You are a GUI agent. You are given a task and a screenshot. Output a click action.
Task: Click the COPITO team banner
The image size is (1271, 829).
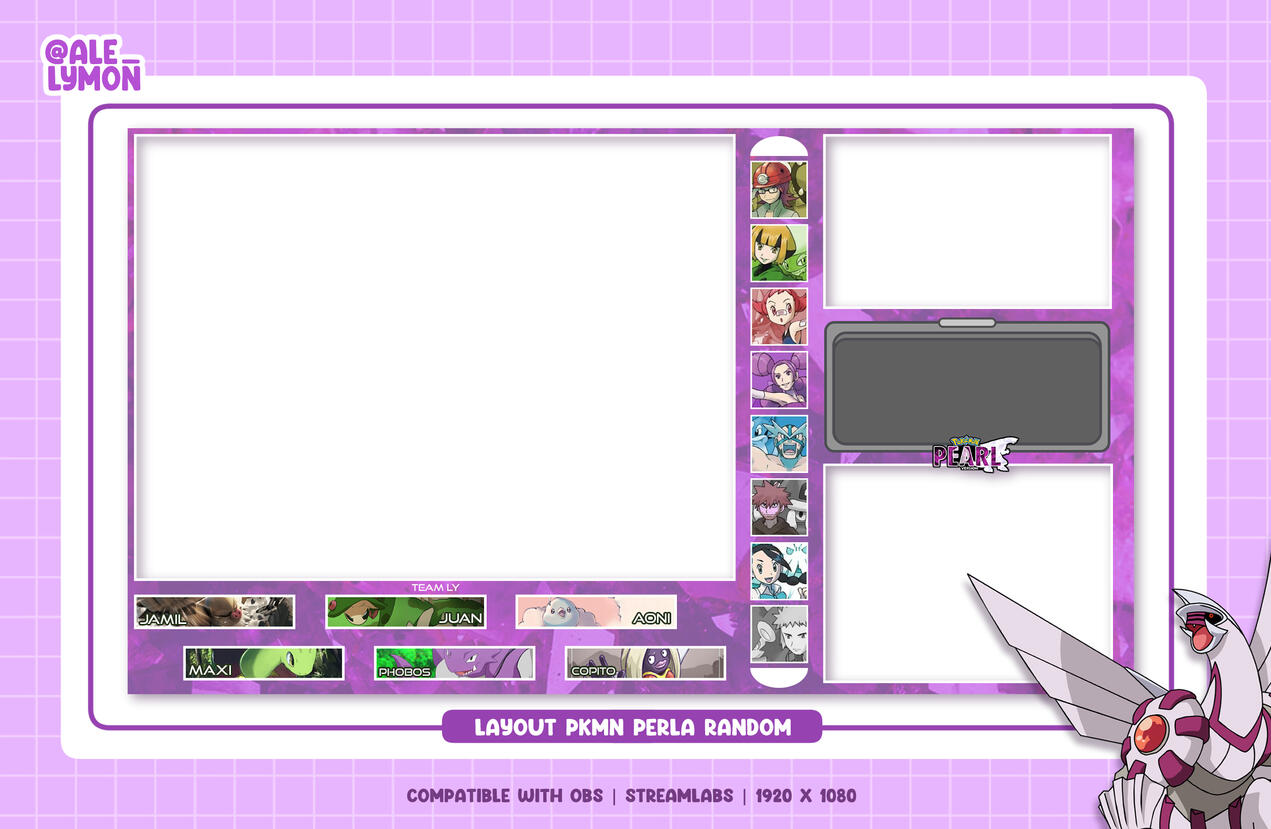[x=645, y=663]
